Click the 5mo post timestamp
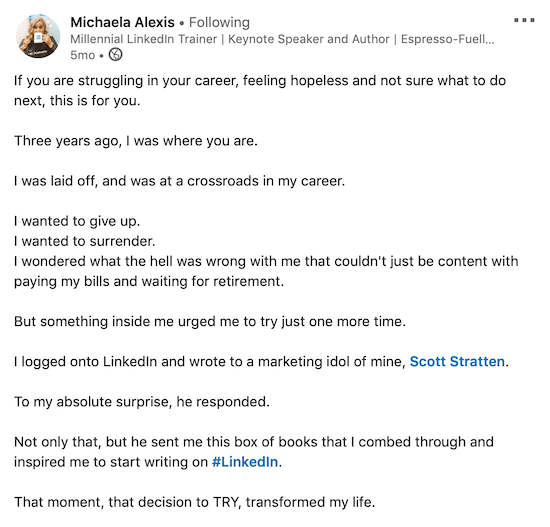This screenshot has width=550, height=527. click(82, 55)
